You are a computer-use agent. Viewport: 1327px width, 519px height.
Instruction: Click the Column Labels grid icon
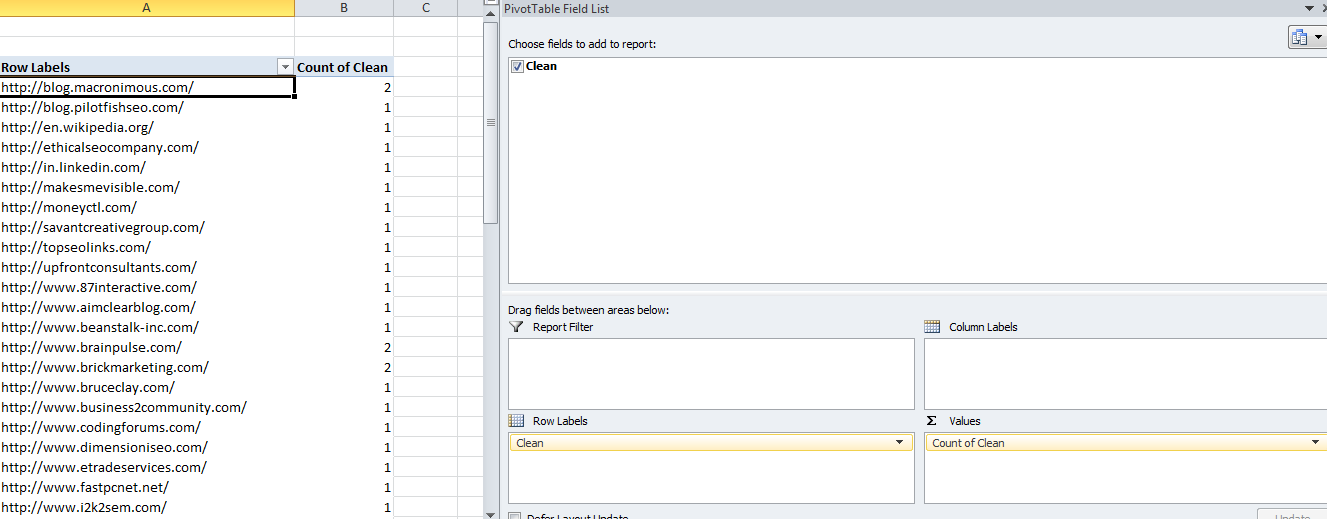932,327
